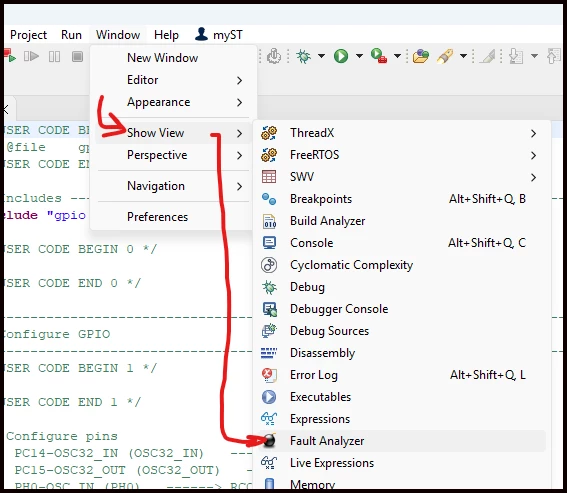Click the Error Log icon
The height and width of the screenshot is (493, 567).
point(269,375)
